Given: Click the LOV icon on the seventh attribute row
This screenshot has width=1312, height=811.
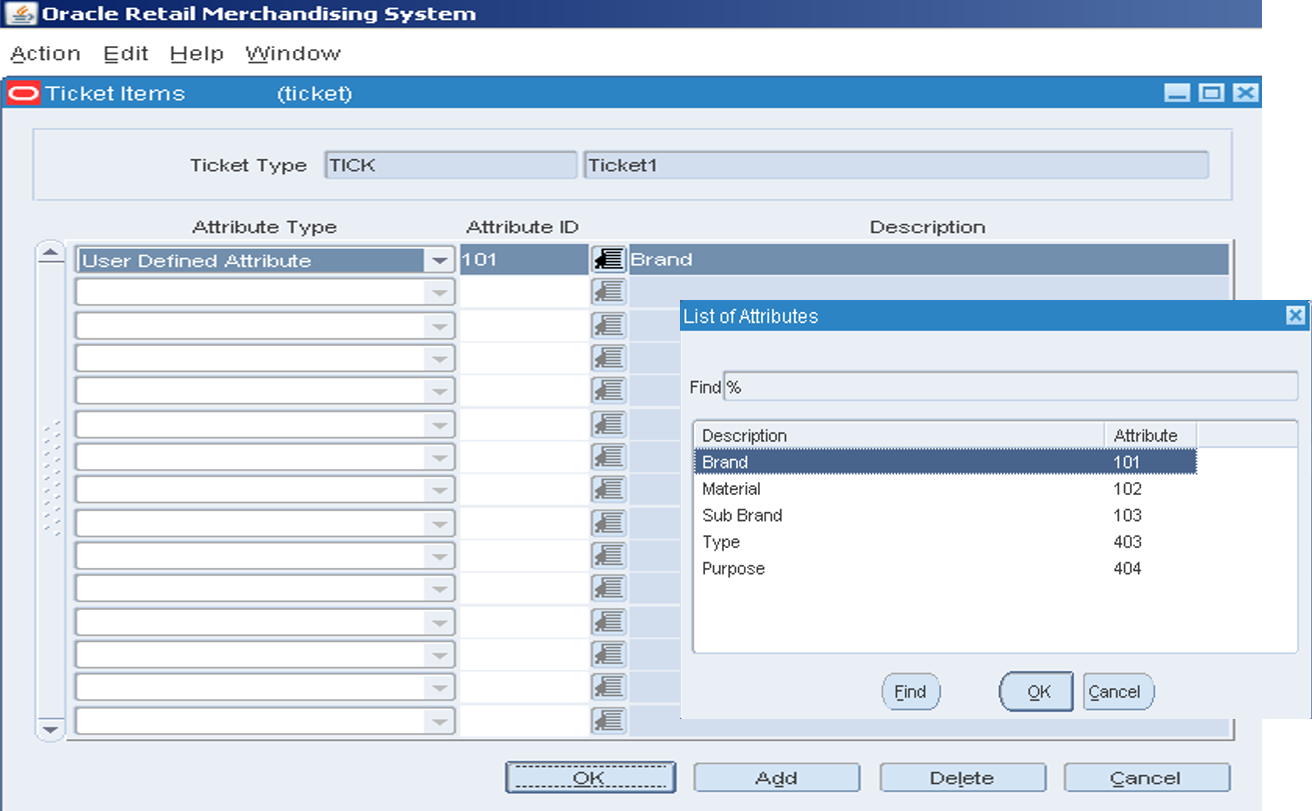Looking at the screenshot, I should [609, 456].
